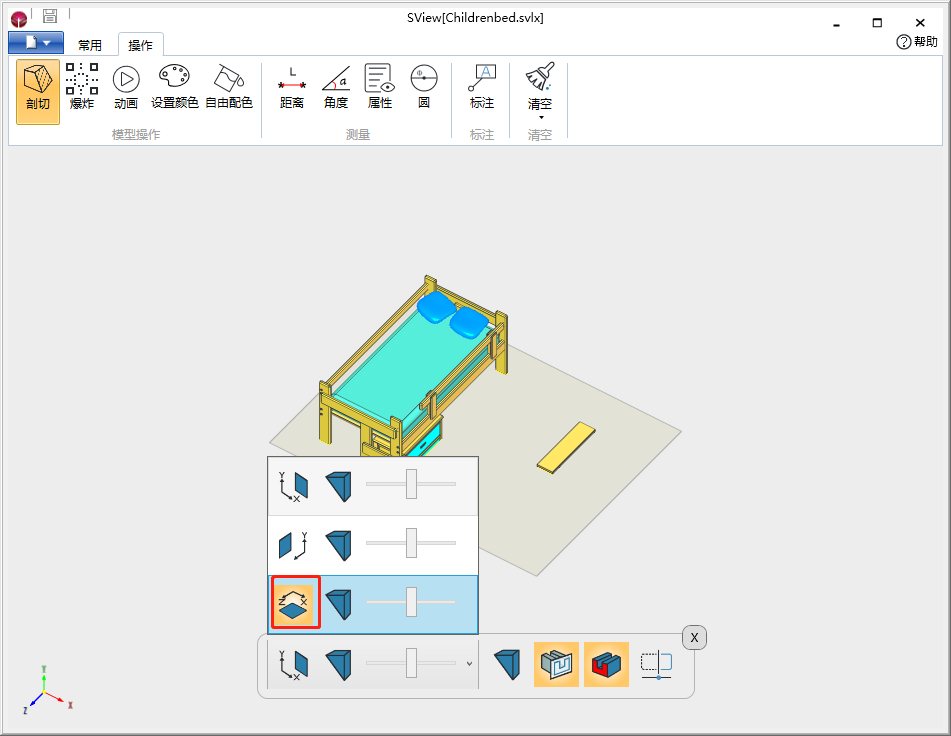Click the 标注 annotation tool
951x736 pixels.
coord(482,86)
